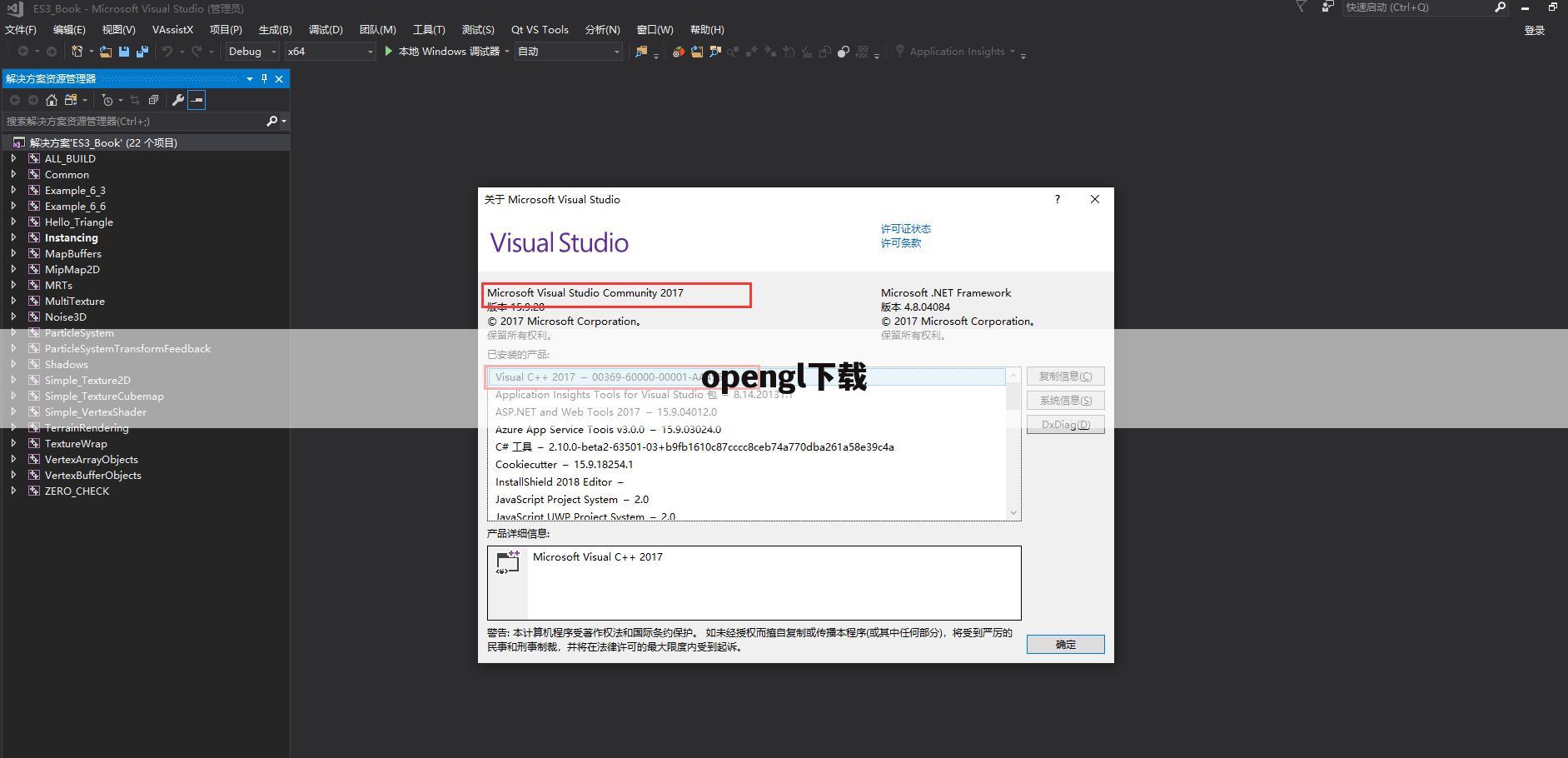Toggle auto-hide pin on Solution Explorer panel
Image resolution: width=1568 pixels, height=758 pixels.
(x=264, y=78)
